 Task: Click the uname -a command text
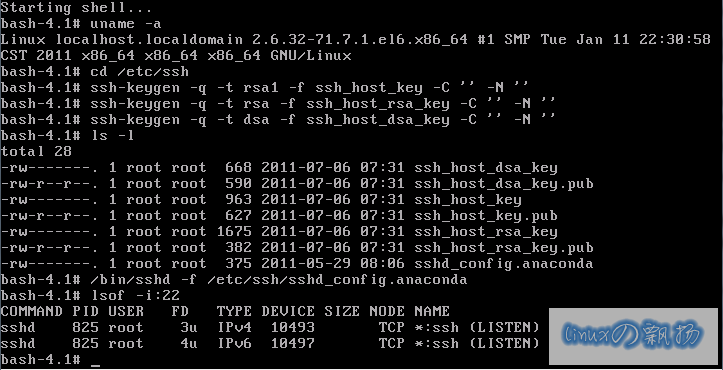pyautogui.click(x=125, y=24)
